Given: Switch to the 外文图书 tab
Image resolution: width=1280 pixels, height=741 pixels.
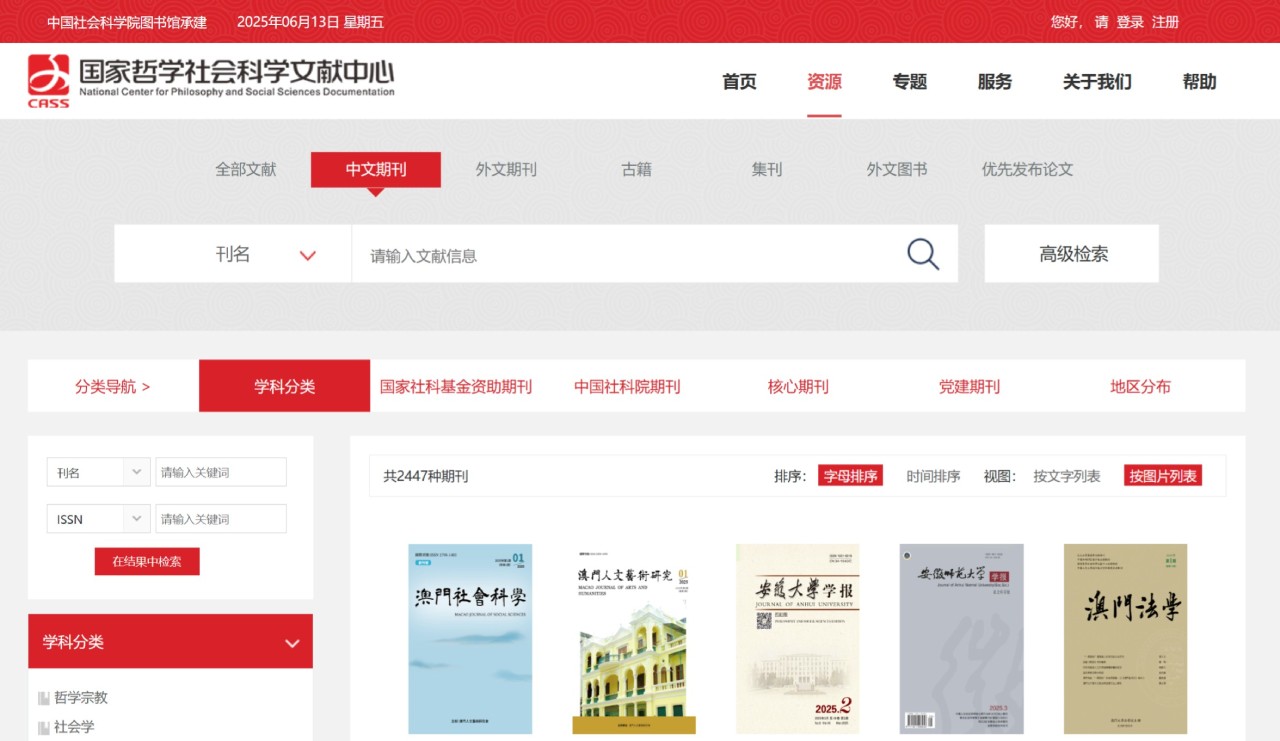Looking at the screenshot, I should [x=897, y=170].
